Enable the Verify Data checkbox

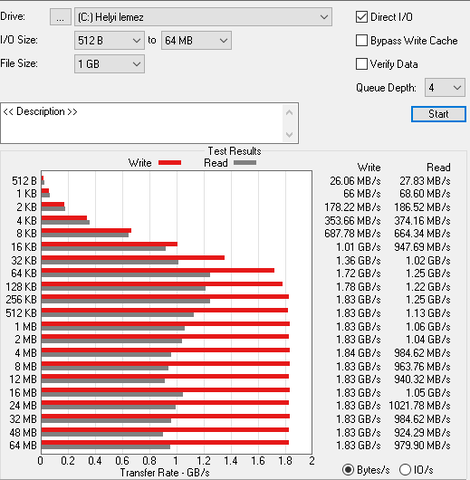click(362, 64)
